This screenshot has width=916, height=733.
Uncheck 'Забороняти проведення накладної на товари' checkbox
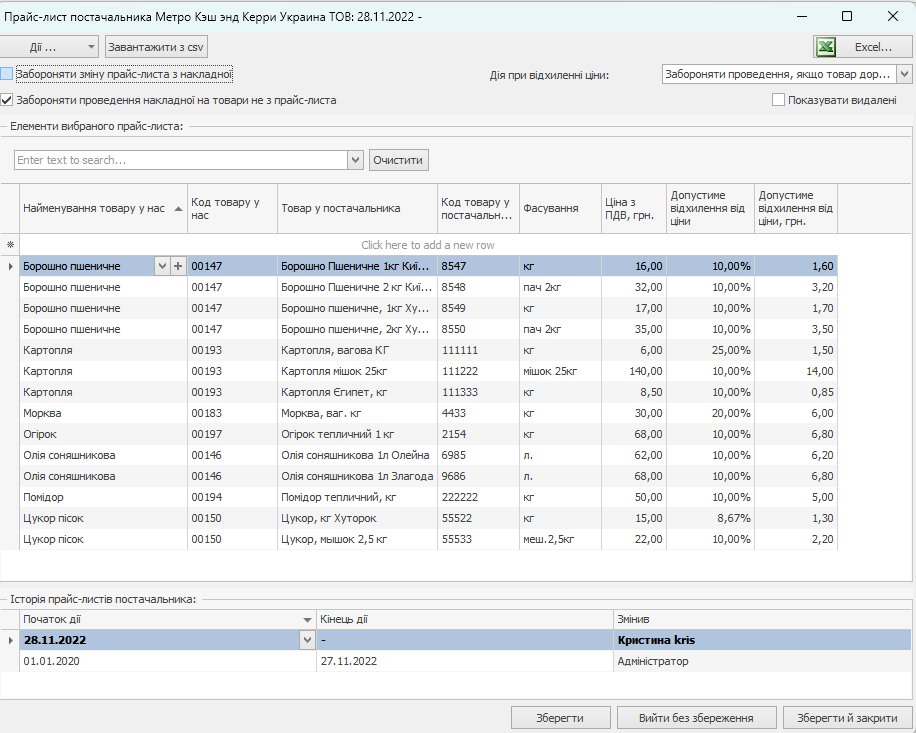7,100
